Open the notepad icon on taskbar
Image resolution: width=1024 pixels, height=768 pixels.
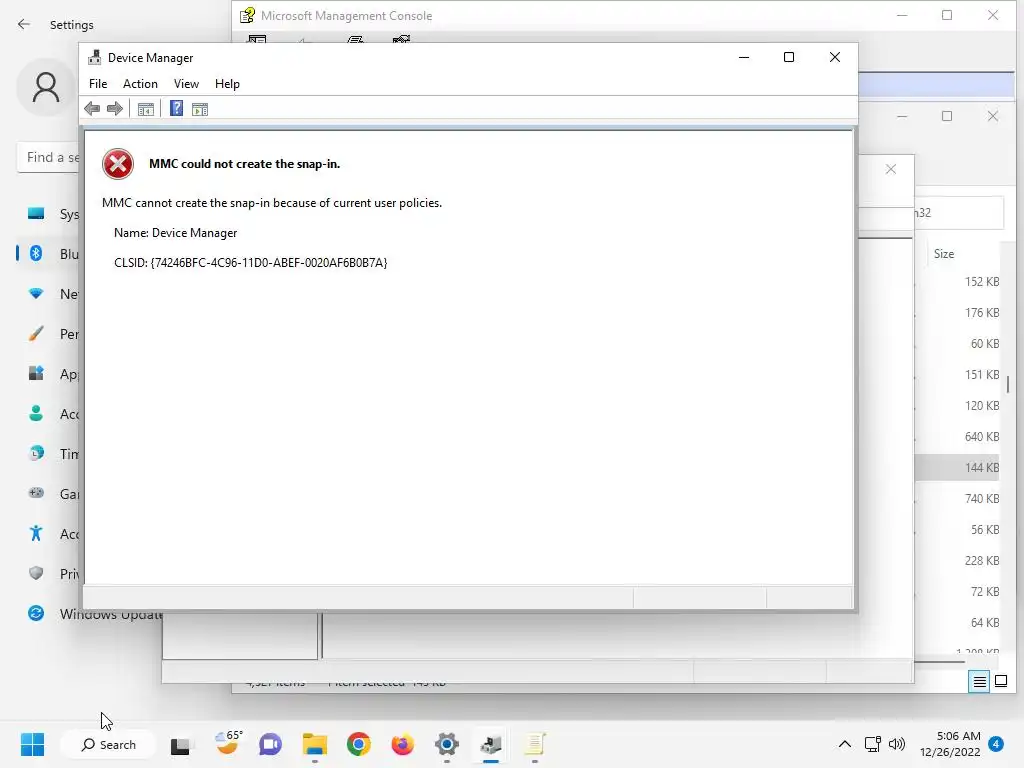[535, 744]
